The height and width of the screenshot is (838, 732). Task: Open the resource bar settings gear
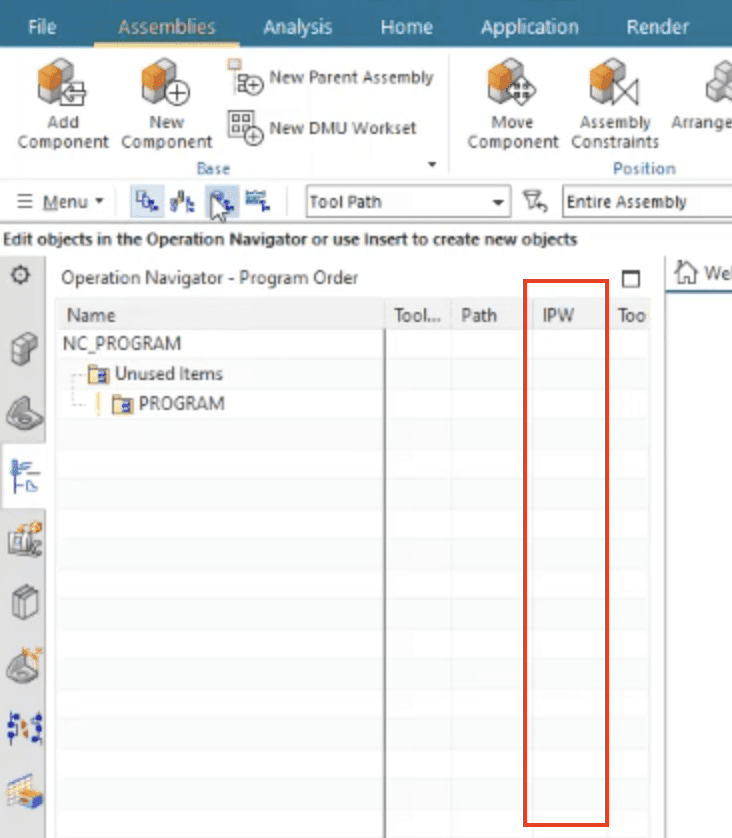(x=21, y=275)
